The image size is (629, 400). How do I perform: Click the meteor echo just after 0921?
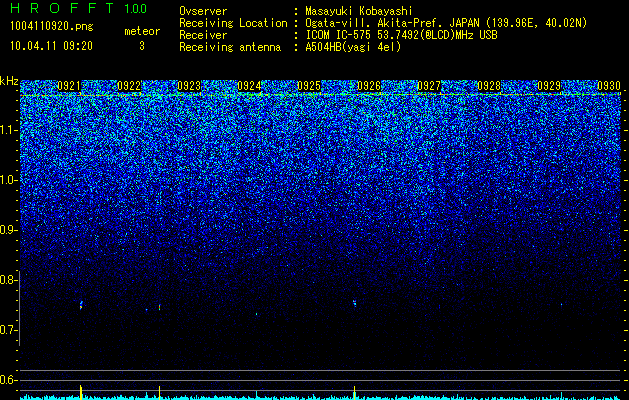[x=81, y=305]
